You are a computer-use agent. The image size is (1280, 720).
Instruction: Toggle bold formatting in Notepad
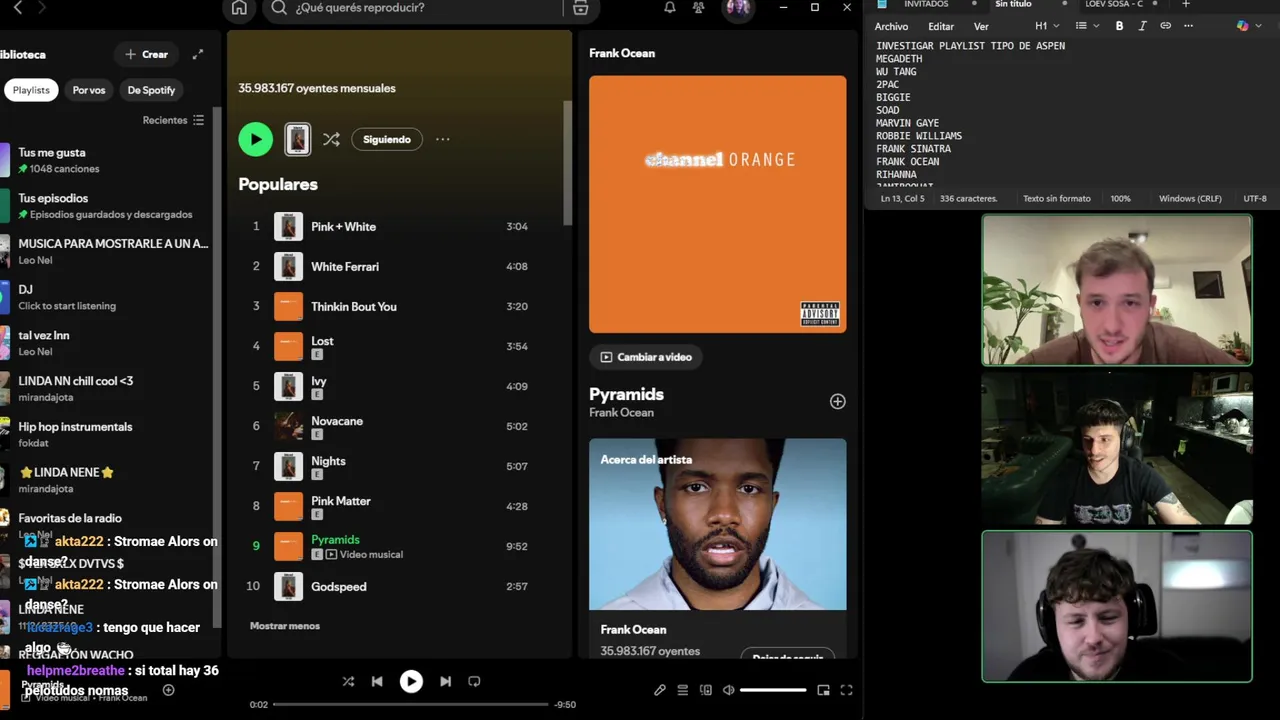click(x=1119, y=26)
